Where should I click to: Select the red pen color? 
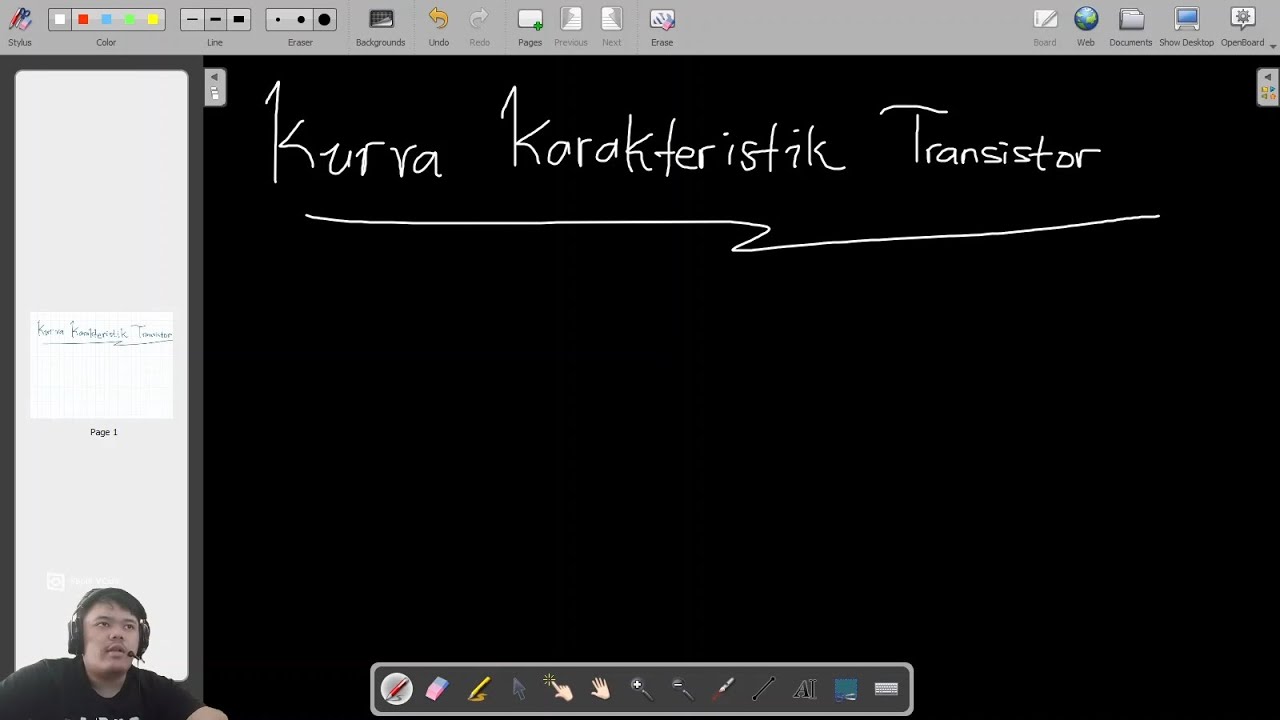[x=83, y=19]
